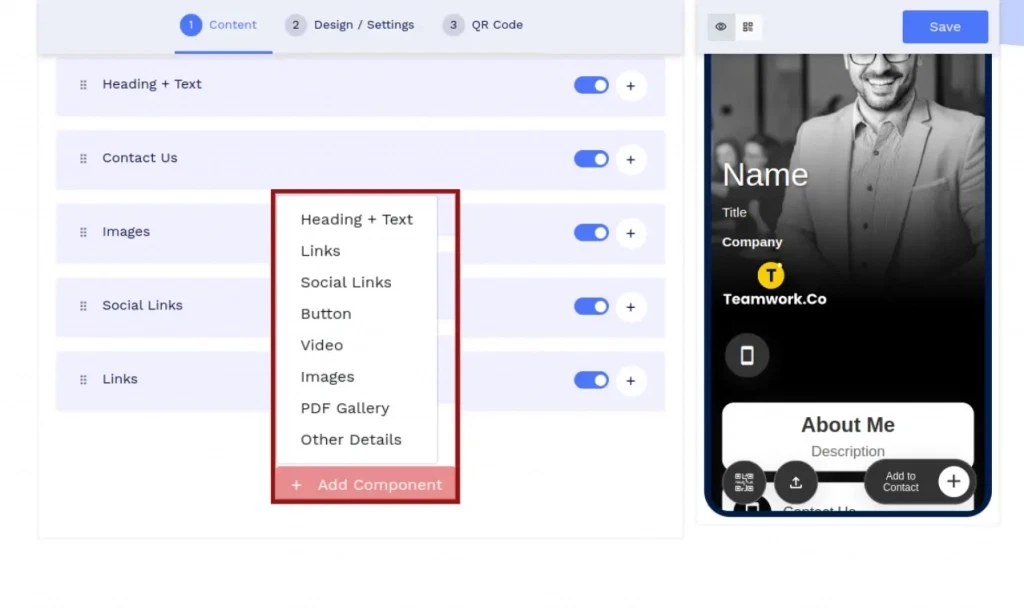Select Video in the component list

tap(322, 345)
